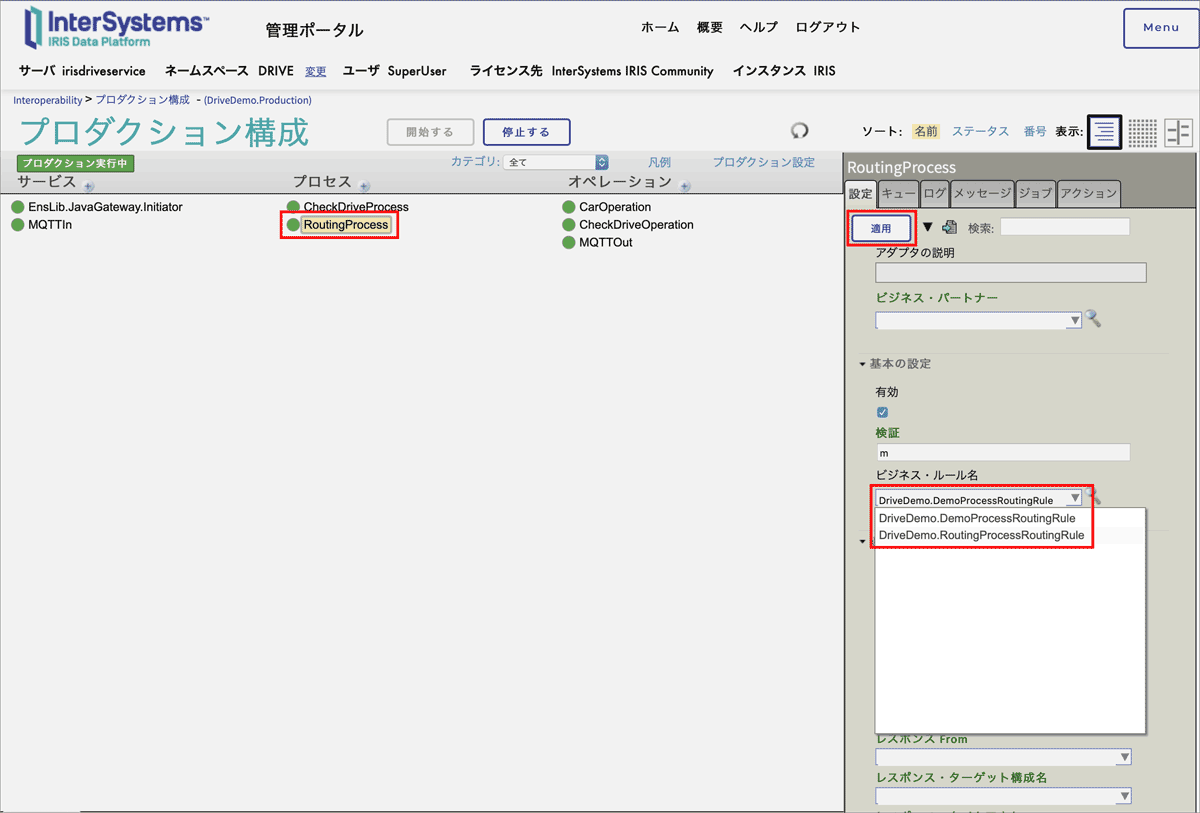Choose DriveDemo.DemoProcessRoutingRule from the list
The width and height of the screenshot is (1200, 813).
tap(977, 519)
